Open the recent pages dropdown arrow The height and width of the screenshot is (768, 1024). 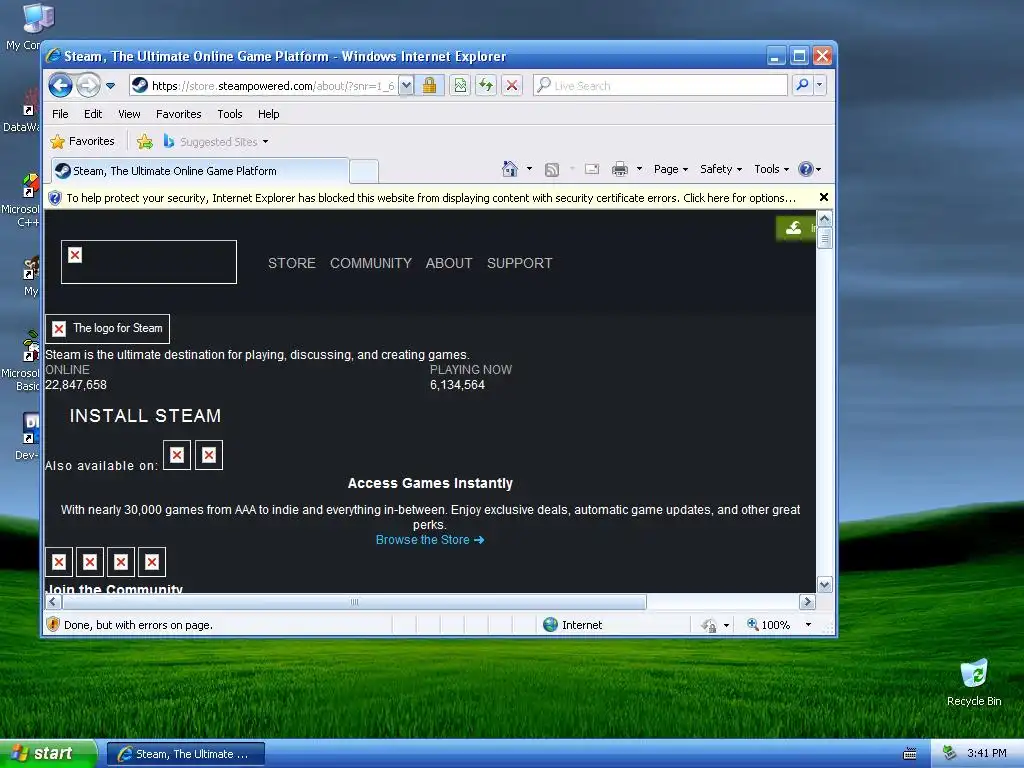110,86
